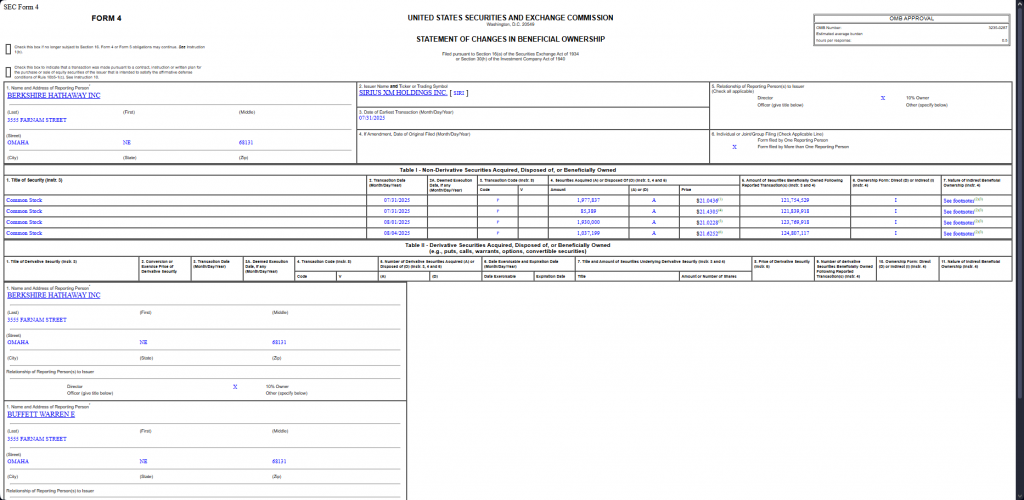Click the price in the 08/04/2025 row

pyautogui.click(x=709, y=233)
